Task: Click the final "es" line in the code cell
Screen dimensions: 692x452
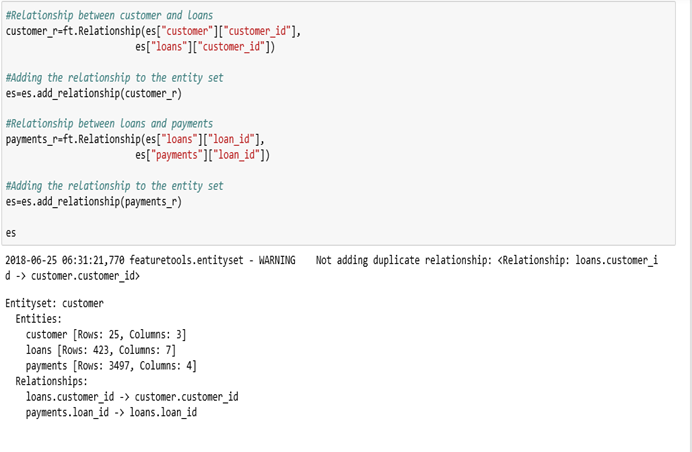Action: (11, 233)
